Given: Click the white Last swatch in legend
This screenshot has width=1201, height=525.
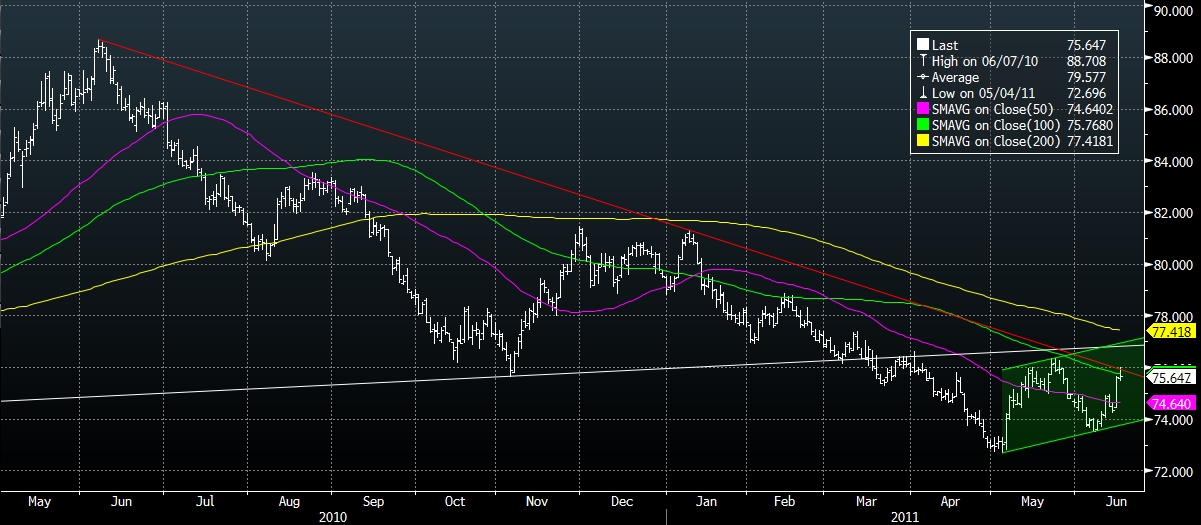Looking at the screenshot, I should 922,45.
